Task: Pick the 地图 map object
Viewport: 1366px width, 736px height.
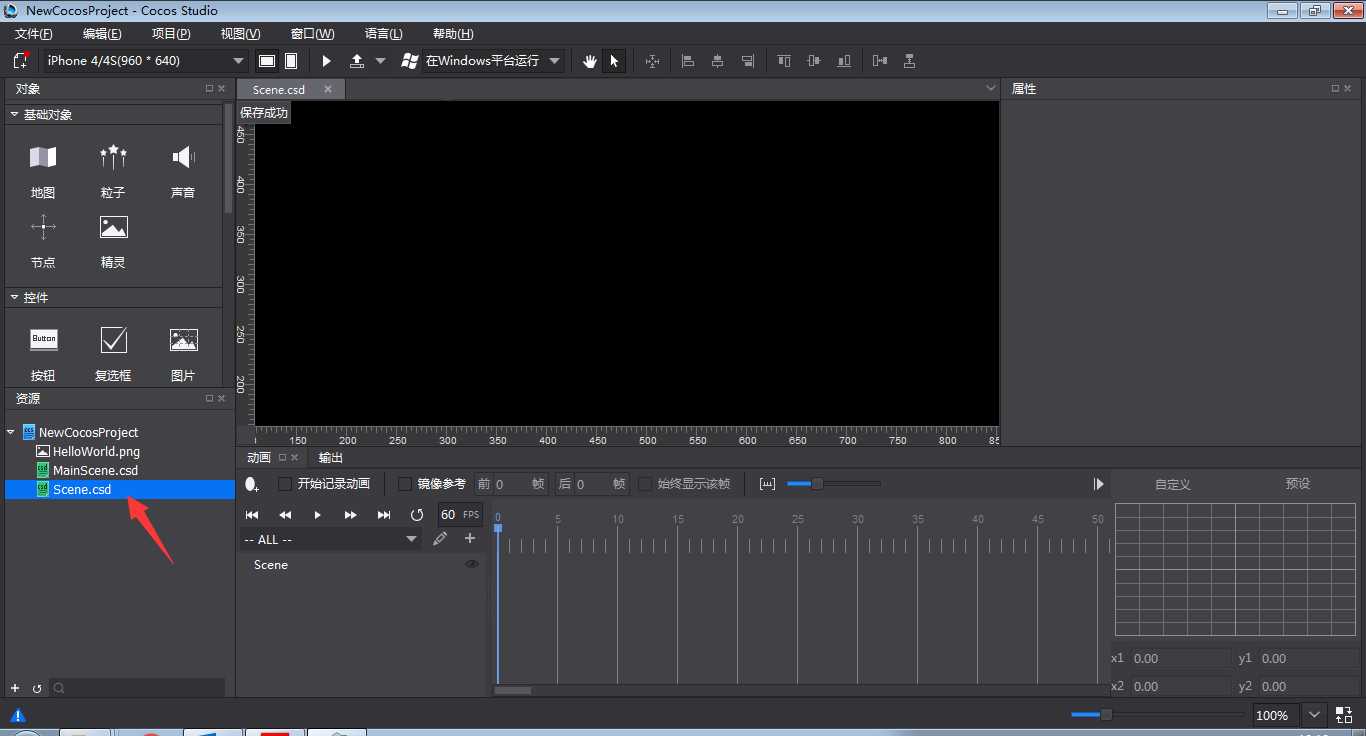Action: pyautogui.click(x=43, y=170)
